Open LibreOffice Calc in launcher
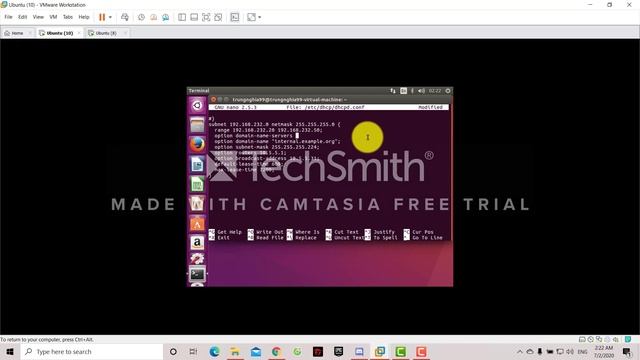The width and height of the screenshot is (640, 360). [x=197, y=184]
